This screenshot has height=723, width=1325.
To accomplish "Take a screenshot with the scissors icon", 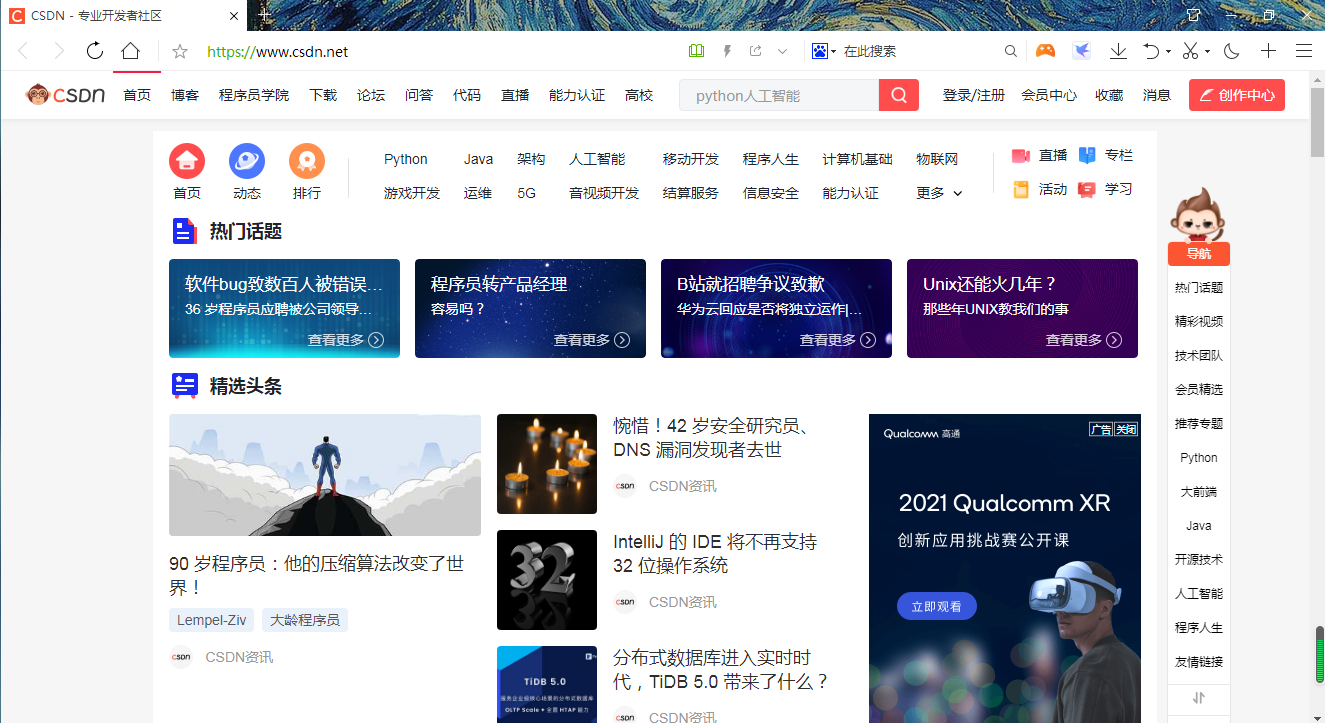I will click(1190, 51).
